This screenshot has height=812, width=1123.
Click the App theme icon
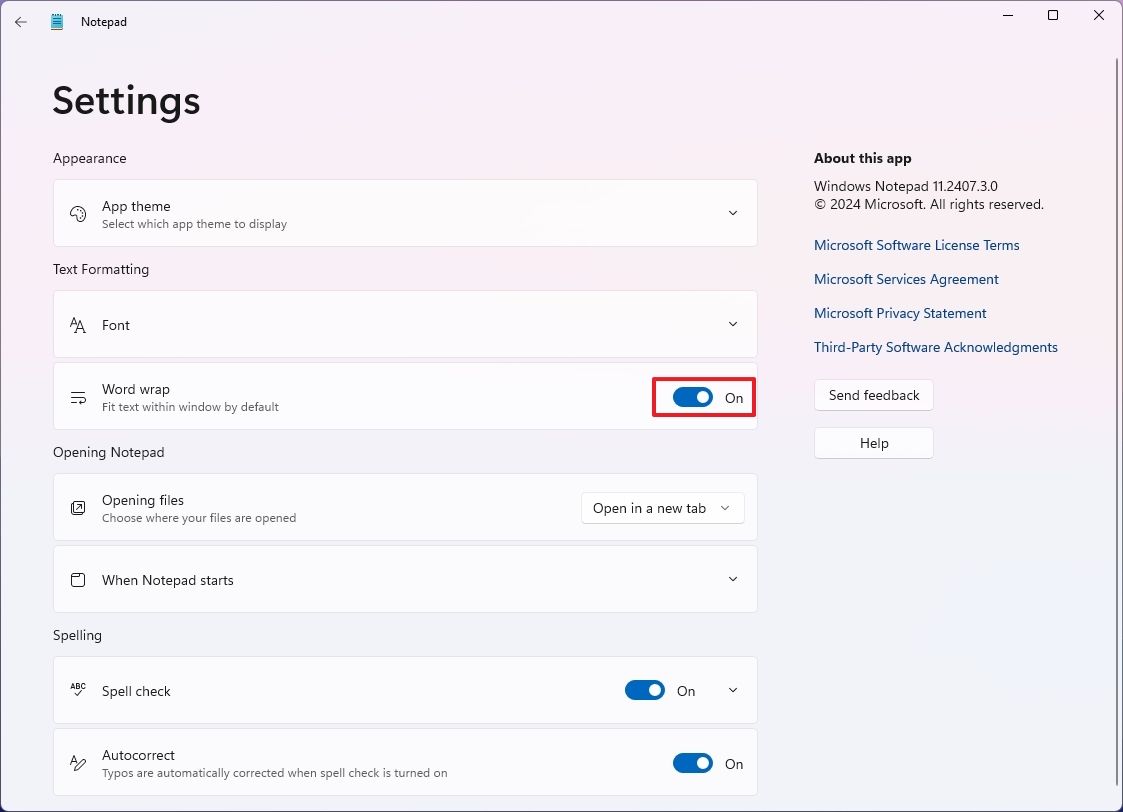(78, 213)
